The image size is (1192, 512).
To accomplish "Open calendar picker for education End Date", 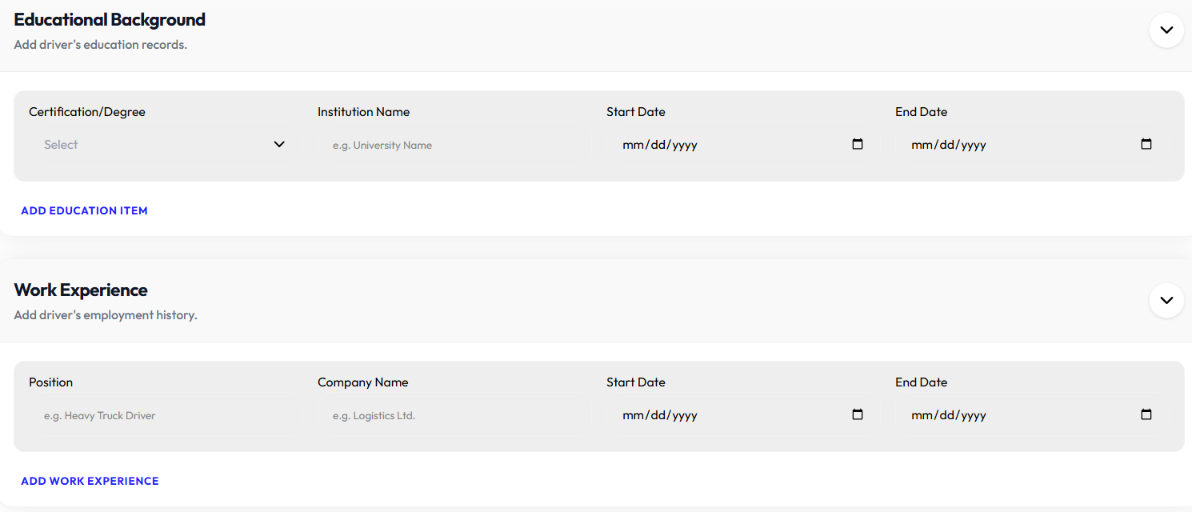I will point(1146,144).
